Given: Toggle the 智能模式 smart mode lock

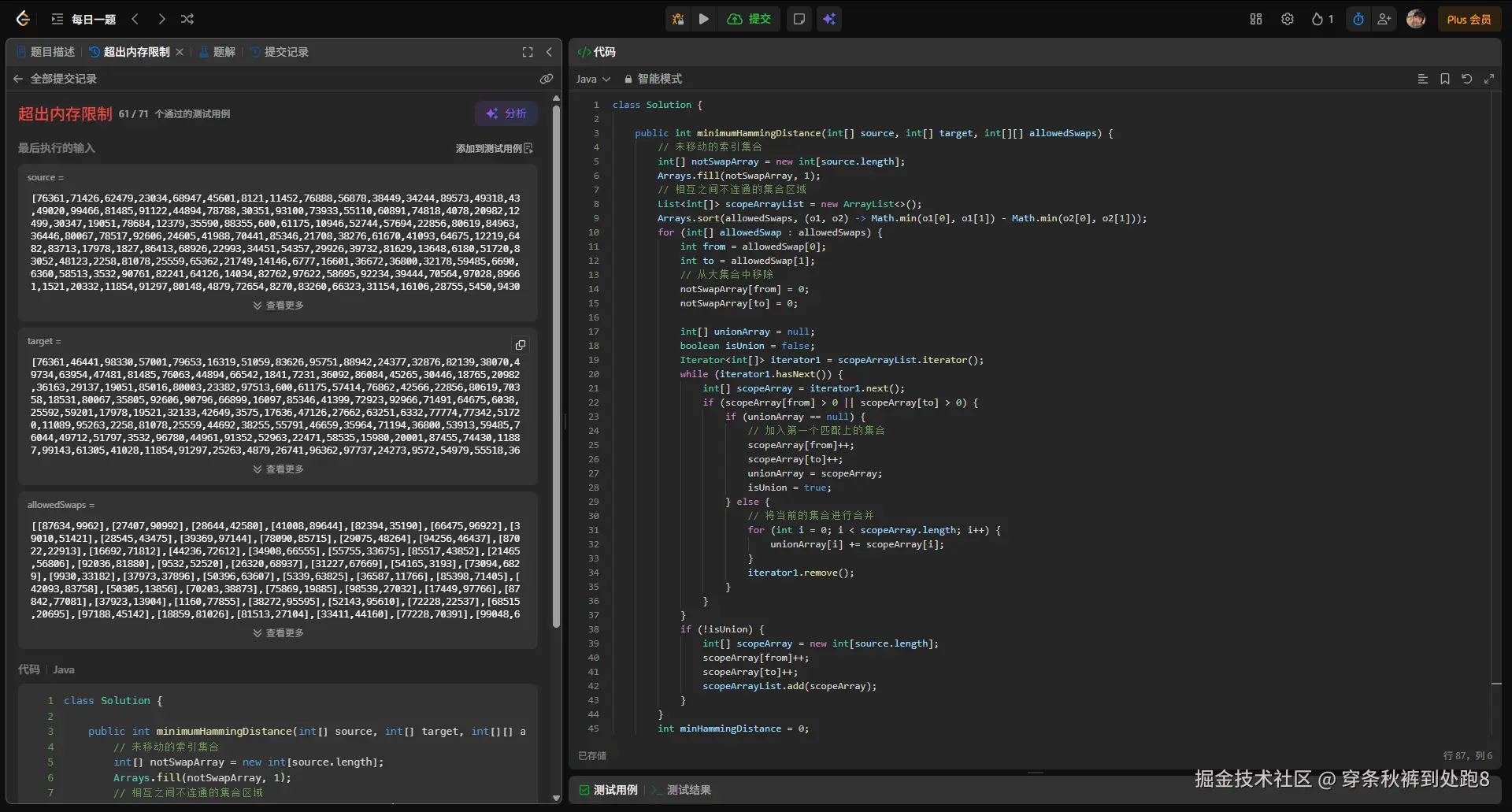Looking at the screenshot, I should coord(652,79).
